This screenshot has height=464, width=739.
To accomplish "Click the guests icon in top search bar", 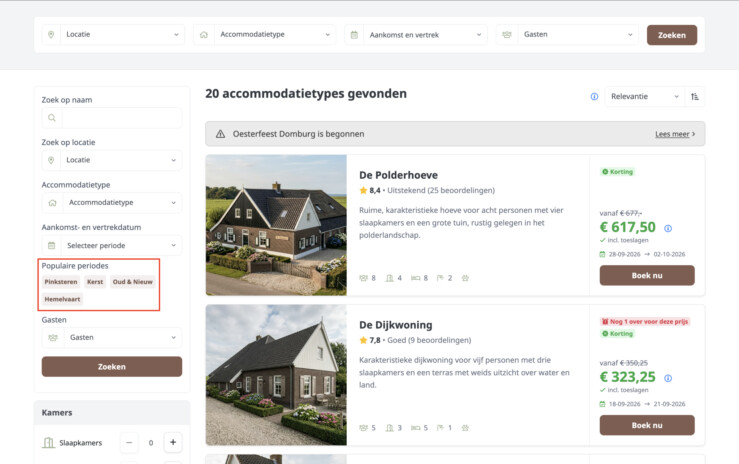I will [x=507, y=34].
